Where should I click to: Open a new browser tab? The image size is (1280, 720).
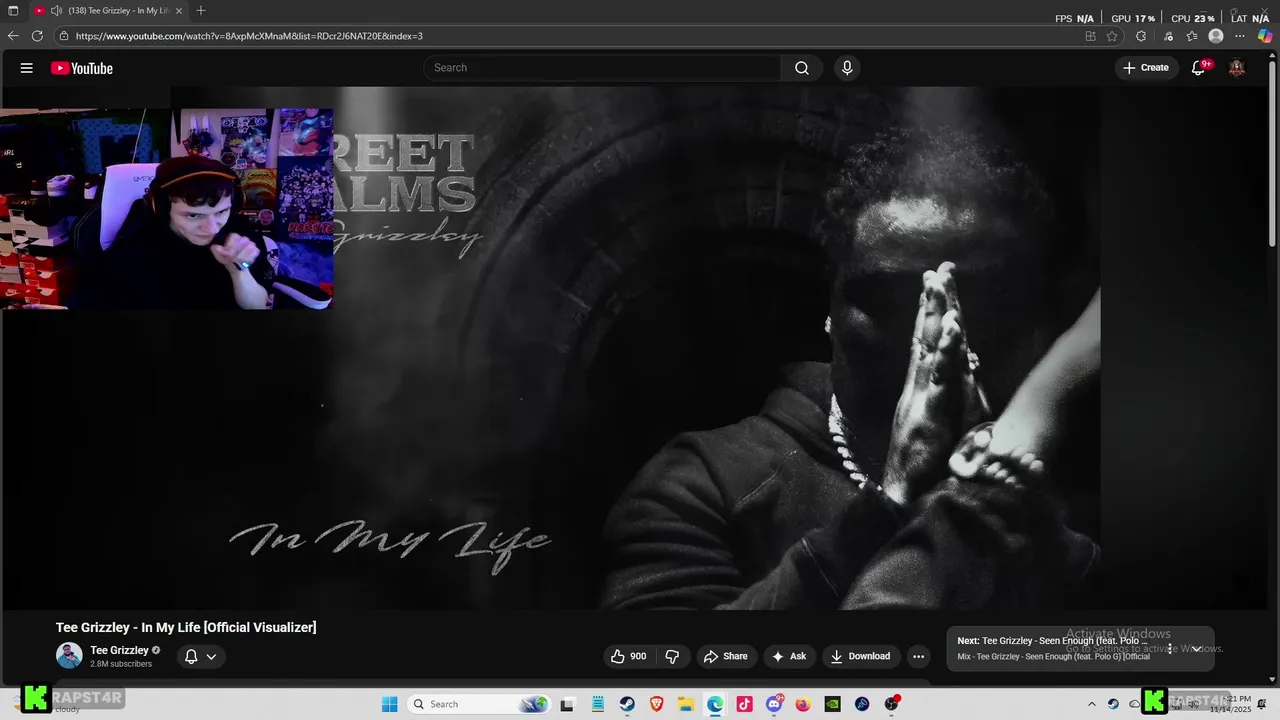(x=201, y=10)
